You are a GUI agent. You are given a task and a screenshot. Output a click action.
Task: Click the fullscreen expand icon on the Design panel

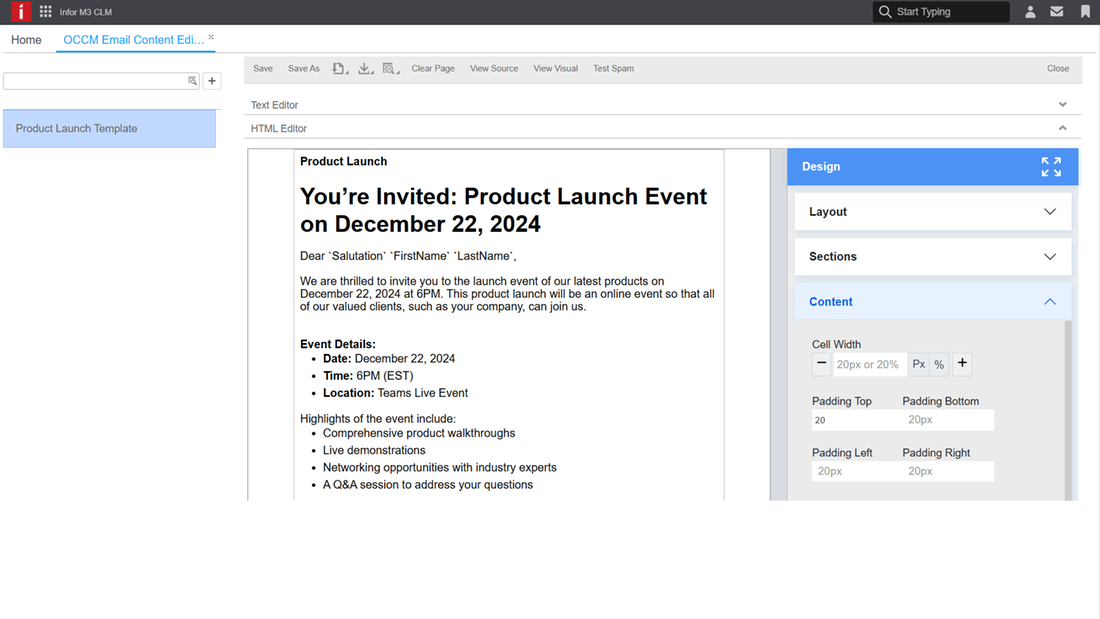1050,166
